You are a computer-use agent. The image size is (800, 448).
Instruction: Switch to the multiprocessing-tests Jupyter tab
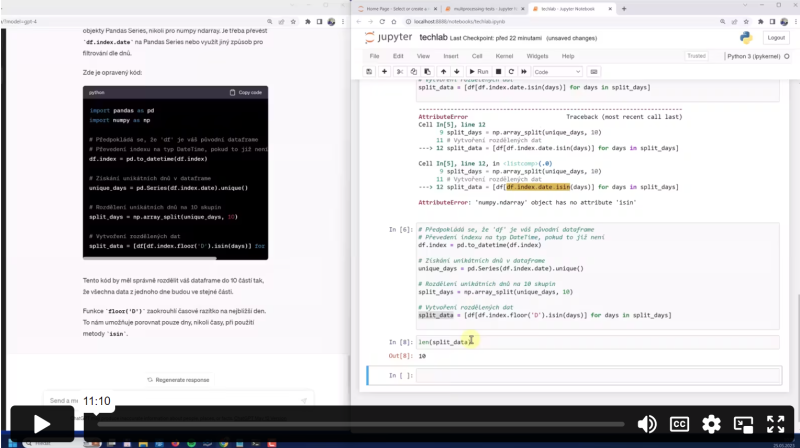click(485, 9)
